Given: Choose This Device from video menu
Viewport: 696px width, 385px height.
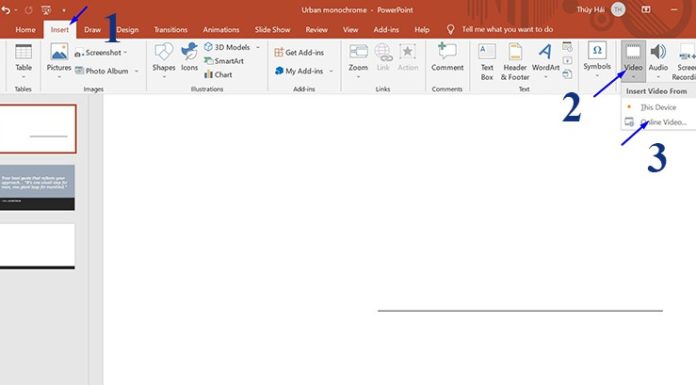Looking at the screenshot, I should 658,107.
